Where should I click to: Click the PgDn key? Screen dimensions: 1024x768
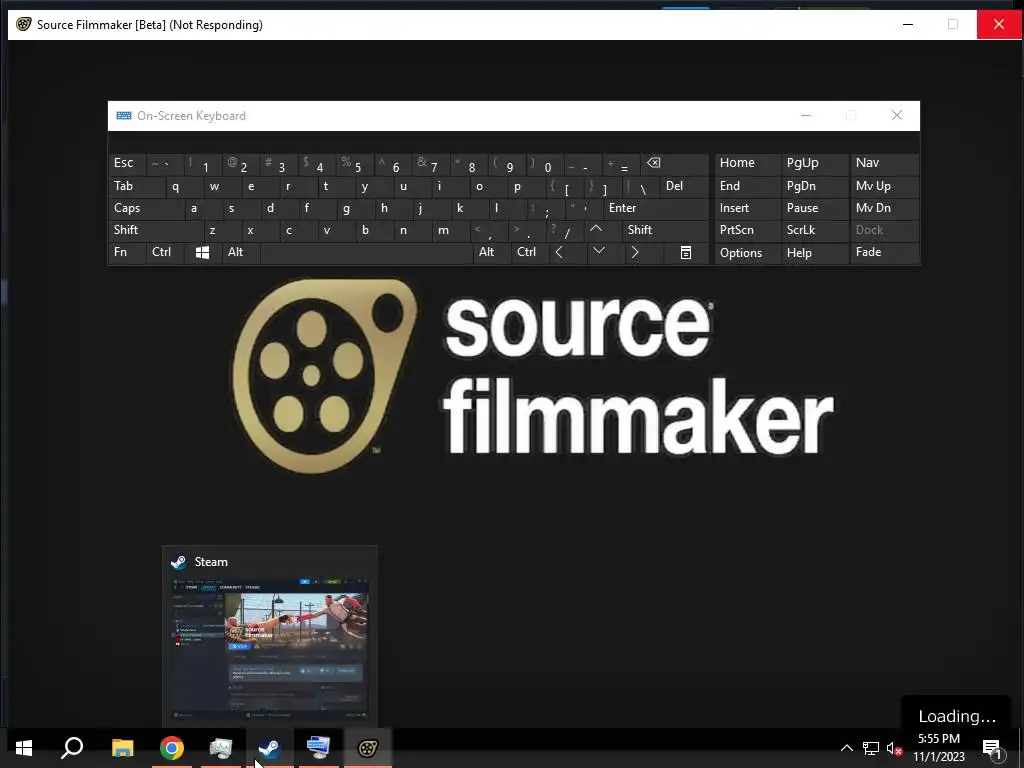(x=814, y=187)
